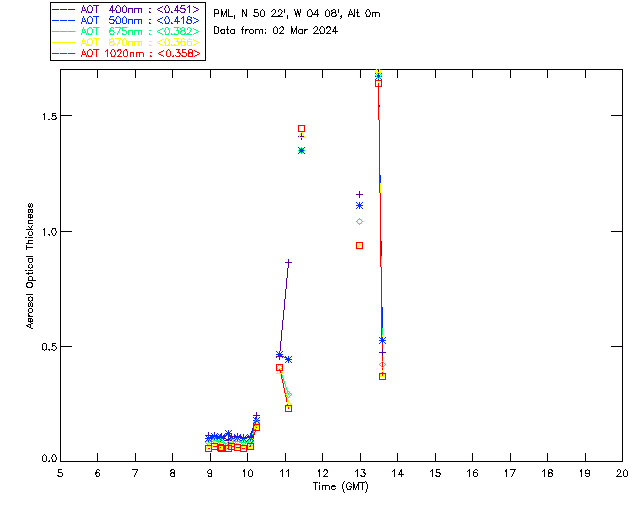
Task: Click the 'AOT 870nm : <0.366>' legend text
Action: 140,42
